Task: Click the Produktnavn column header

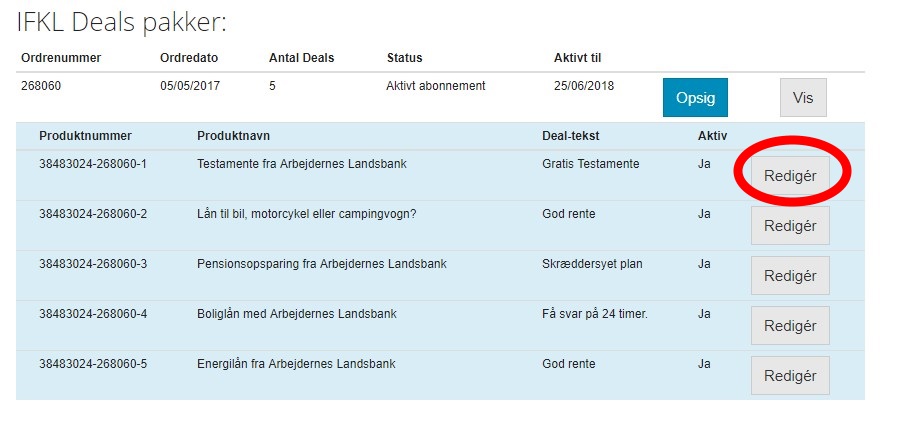Action: point(233,136)
